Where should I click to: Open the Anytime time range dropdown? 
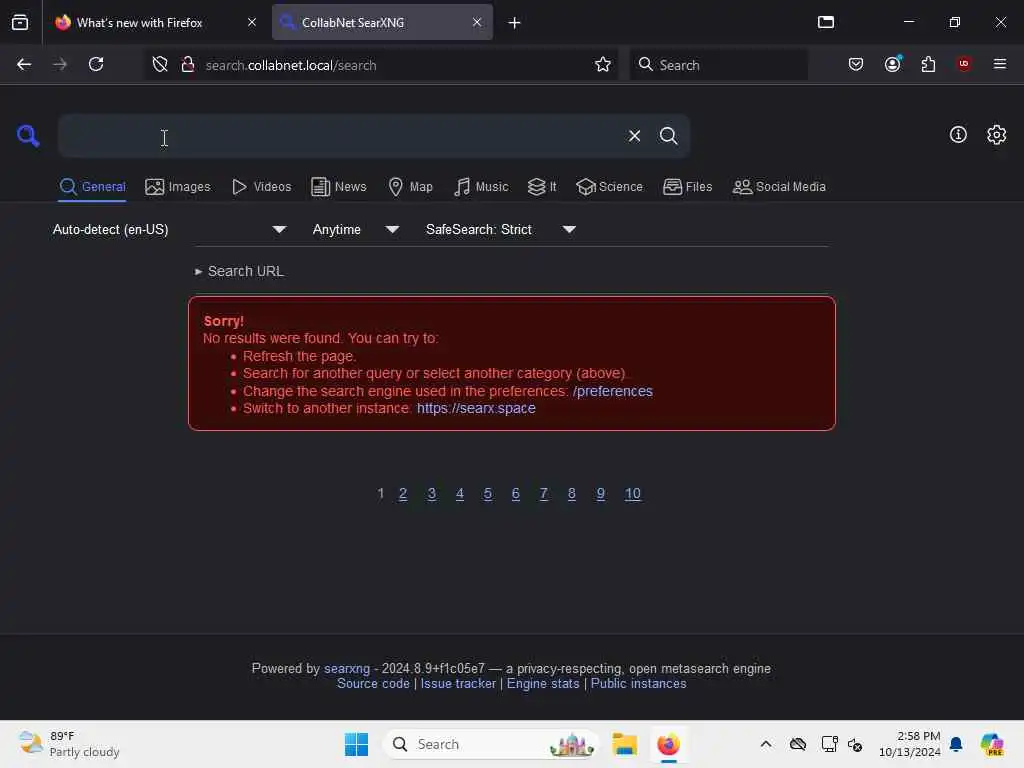(x=356, y=229)
